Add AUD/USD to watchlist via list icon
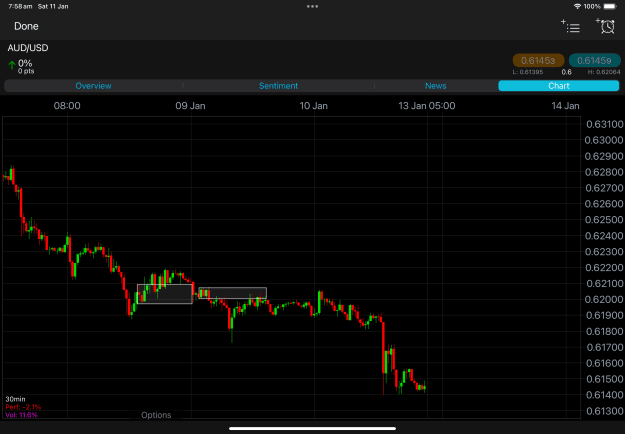This screenshot has height=434, width=625. coord(570,26)
